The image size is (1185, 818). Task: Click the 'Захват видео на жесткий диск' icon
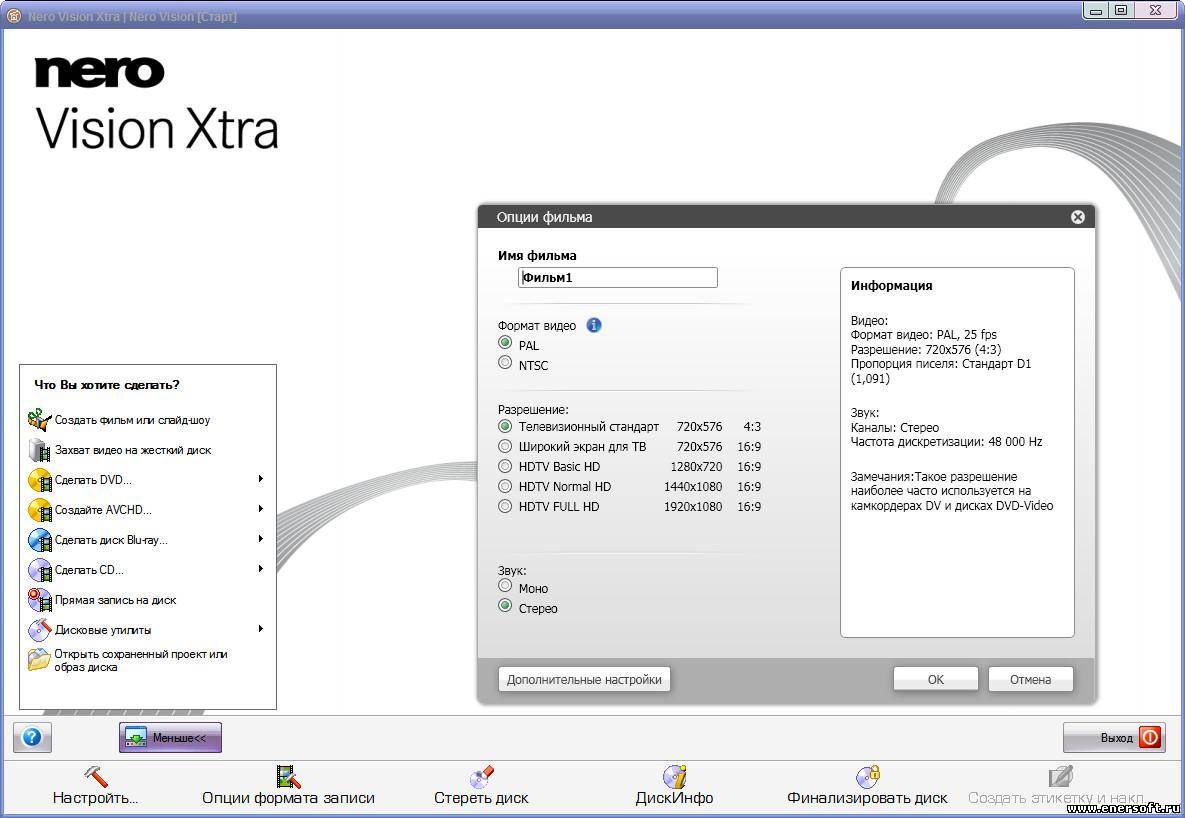tap(39, 450)
